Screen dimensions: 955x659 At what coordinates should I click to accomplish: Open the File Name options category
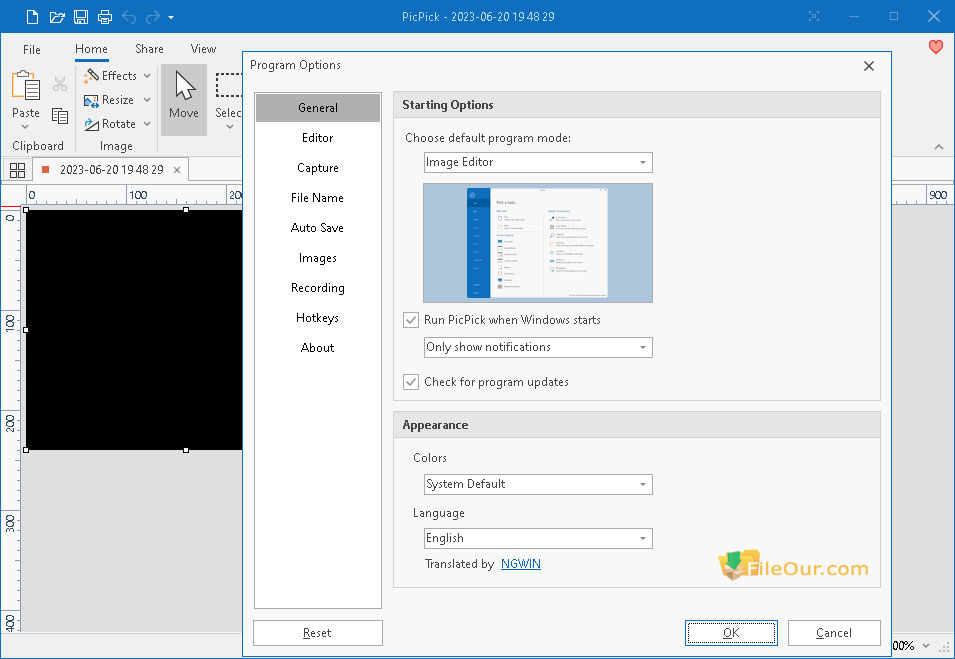pyautogui.click(x=318, y=197)
